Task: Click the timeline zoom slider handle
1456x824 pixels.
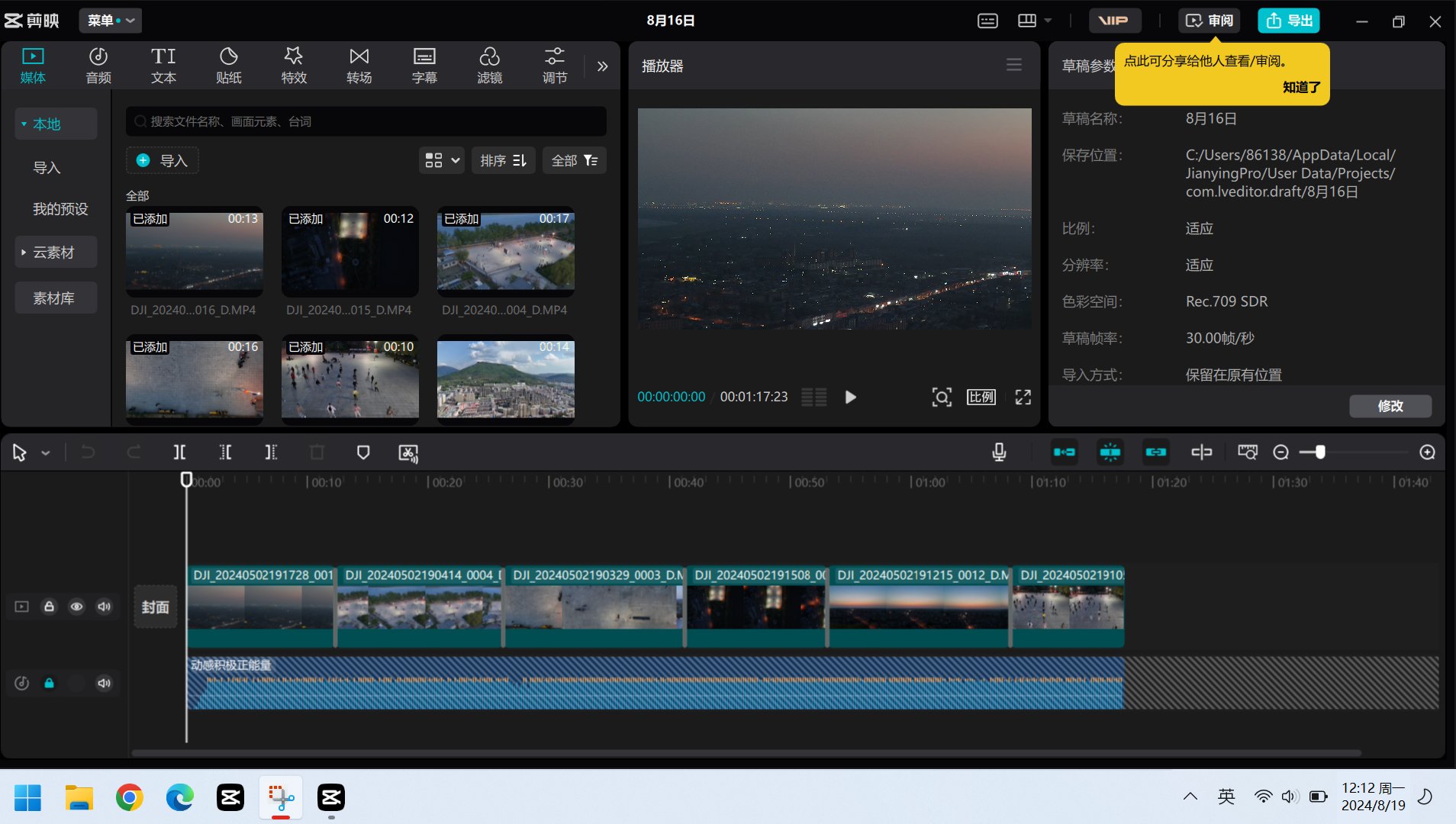Action: click(x=1320, y=452)
